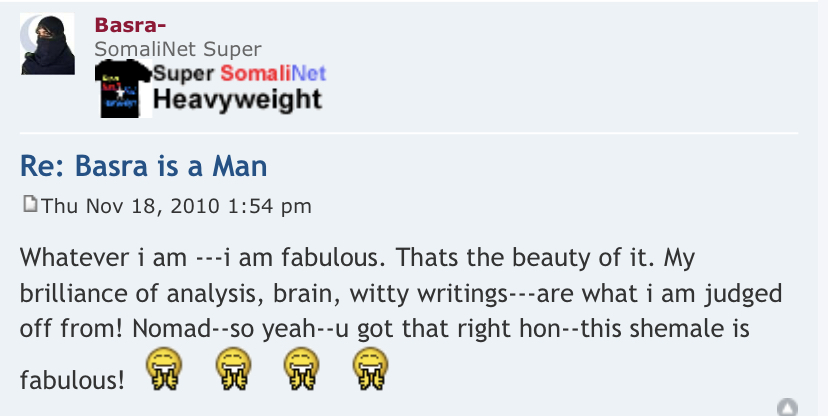Click the "Thu Nov 18, 2010" post date
828x416 pixels.
pyautogui.click(x=131, y=207)
